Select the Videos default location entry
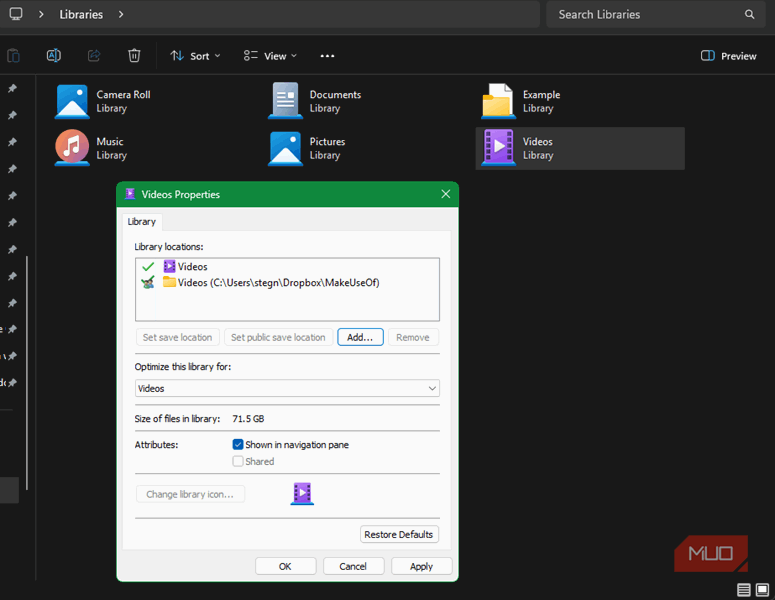The height and width of the screenshot is (600, 775). [185, 266]
